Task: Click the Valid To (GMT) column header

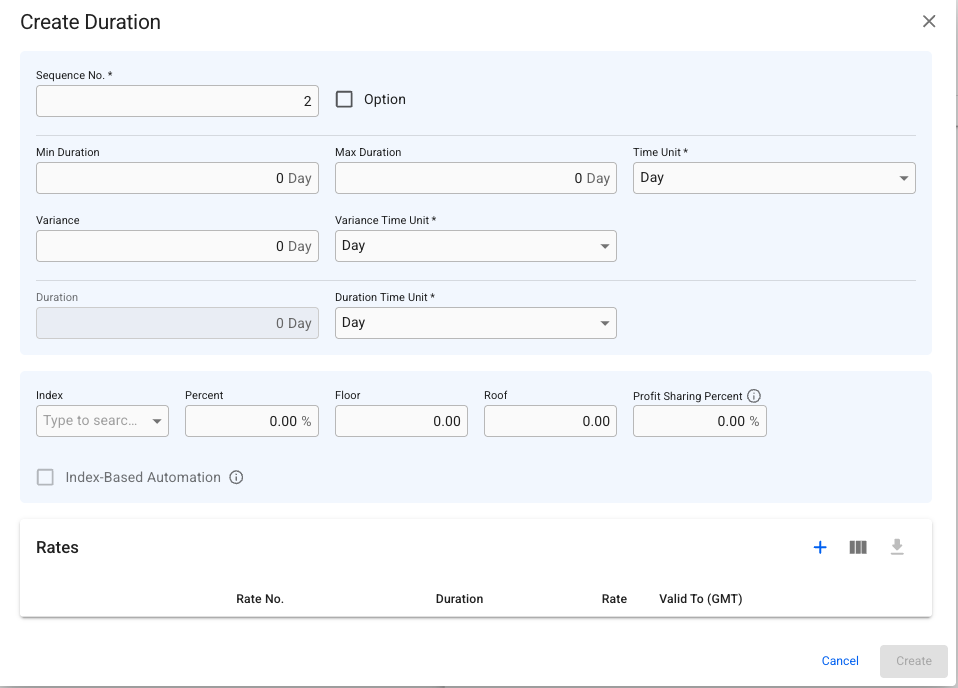Action: click(700, 599)
